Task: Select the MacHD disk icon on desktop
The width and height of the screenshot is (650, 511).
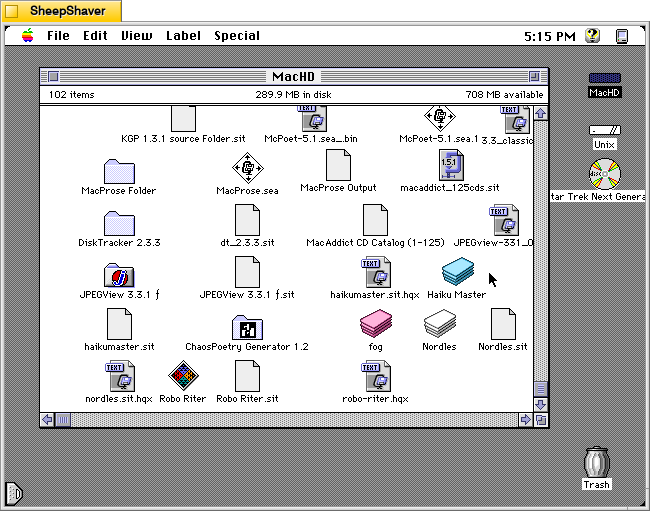Action: click(x=604, y=78)
